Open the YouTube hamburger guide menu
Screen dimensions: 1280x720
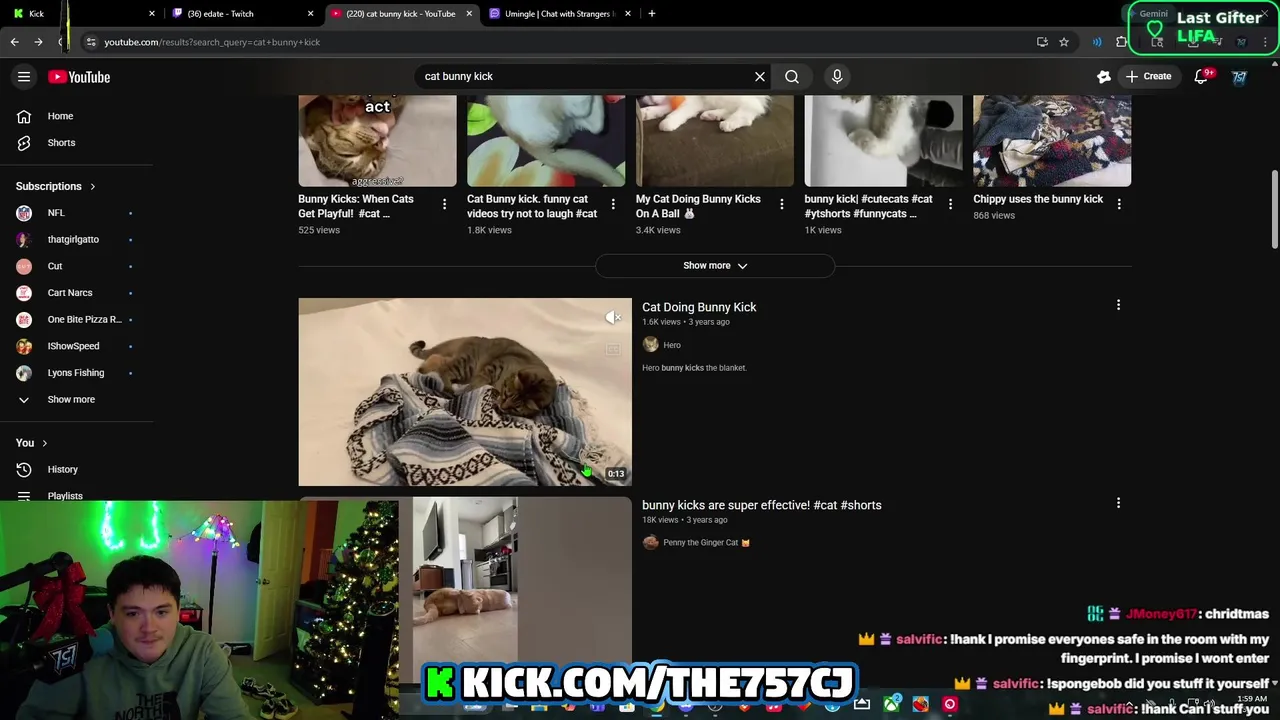coord(24,77)
